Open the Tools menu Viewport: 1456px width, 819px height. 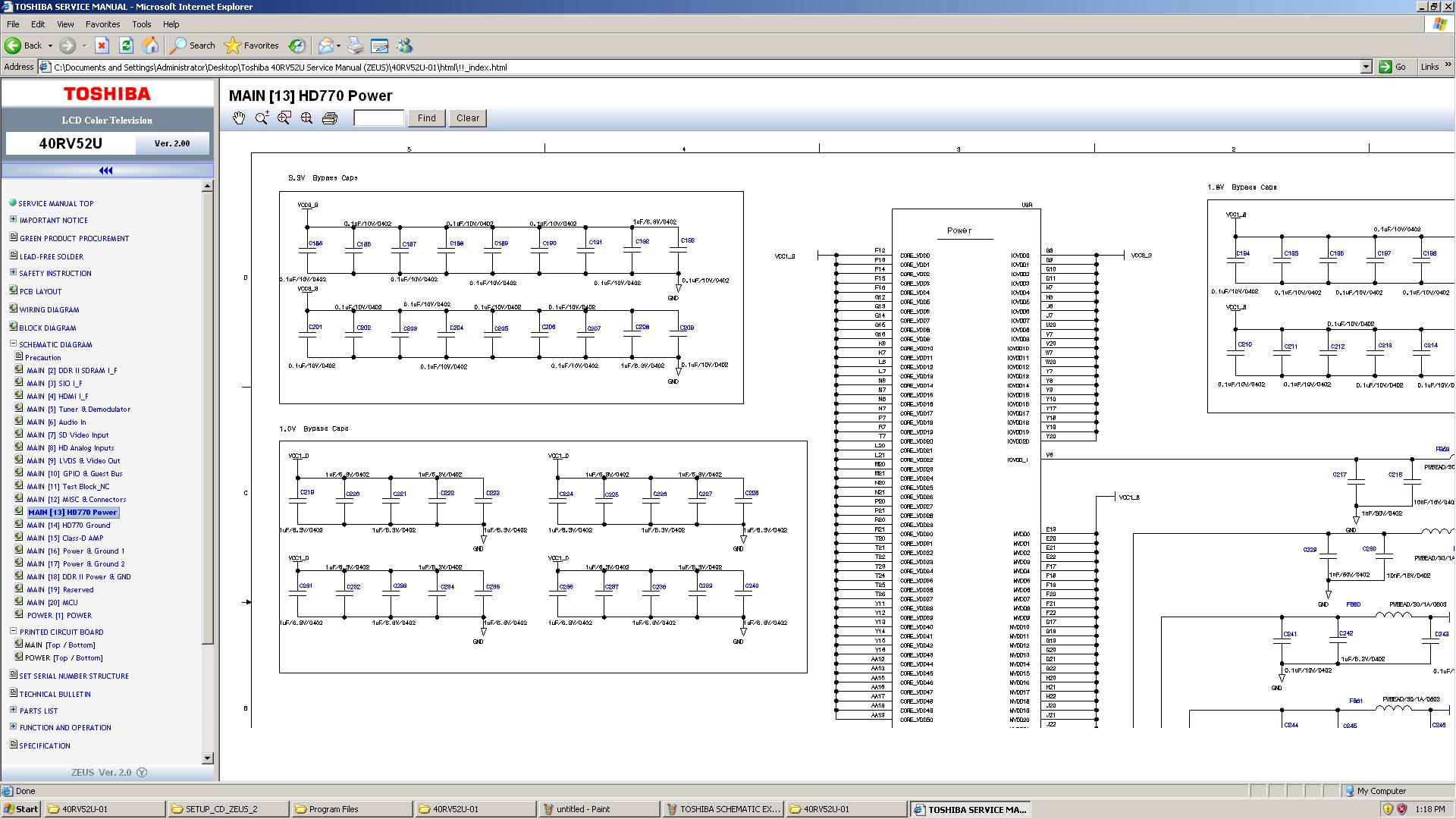click(x=141, y=24)
